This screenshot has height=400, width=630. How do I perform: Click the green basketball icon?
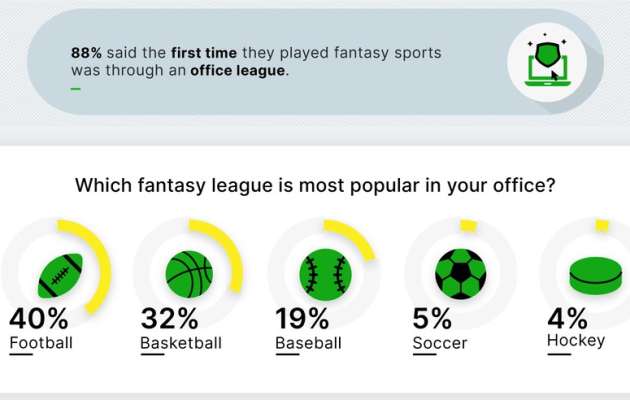click(x=189, y=273)
